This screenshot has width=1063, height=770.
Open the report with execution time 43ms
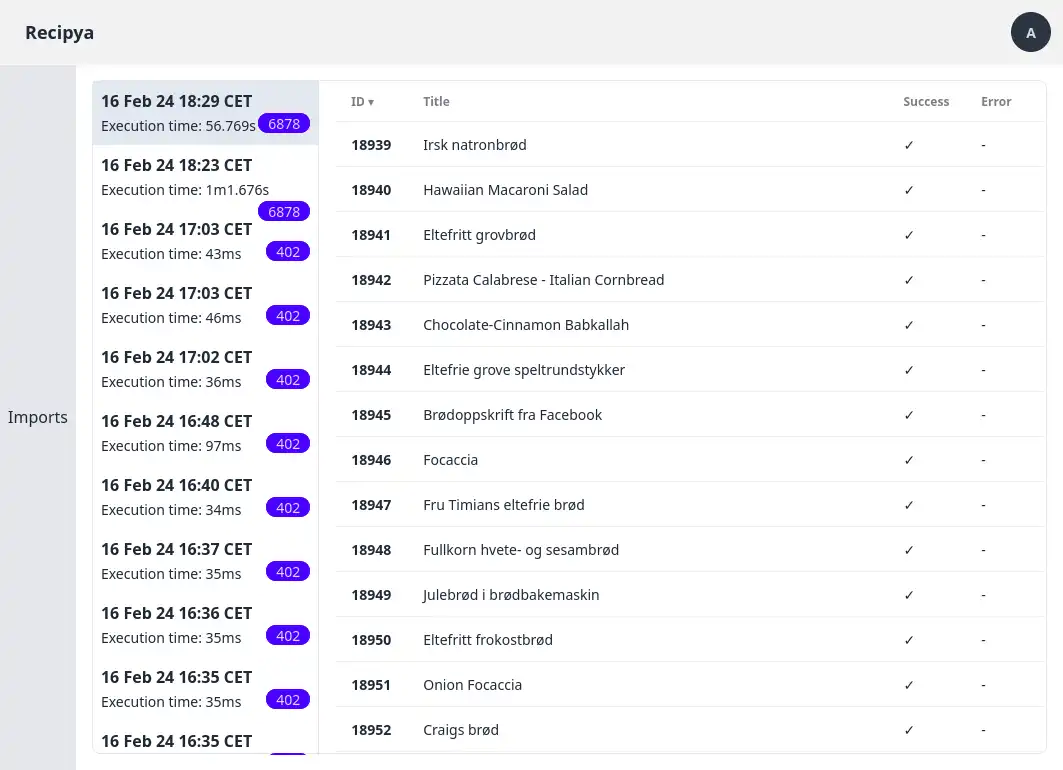205,241
